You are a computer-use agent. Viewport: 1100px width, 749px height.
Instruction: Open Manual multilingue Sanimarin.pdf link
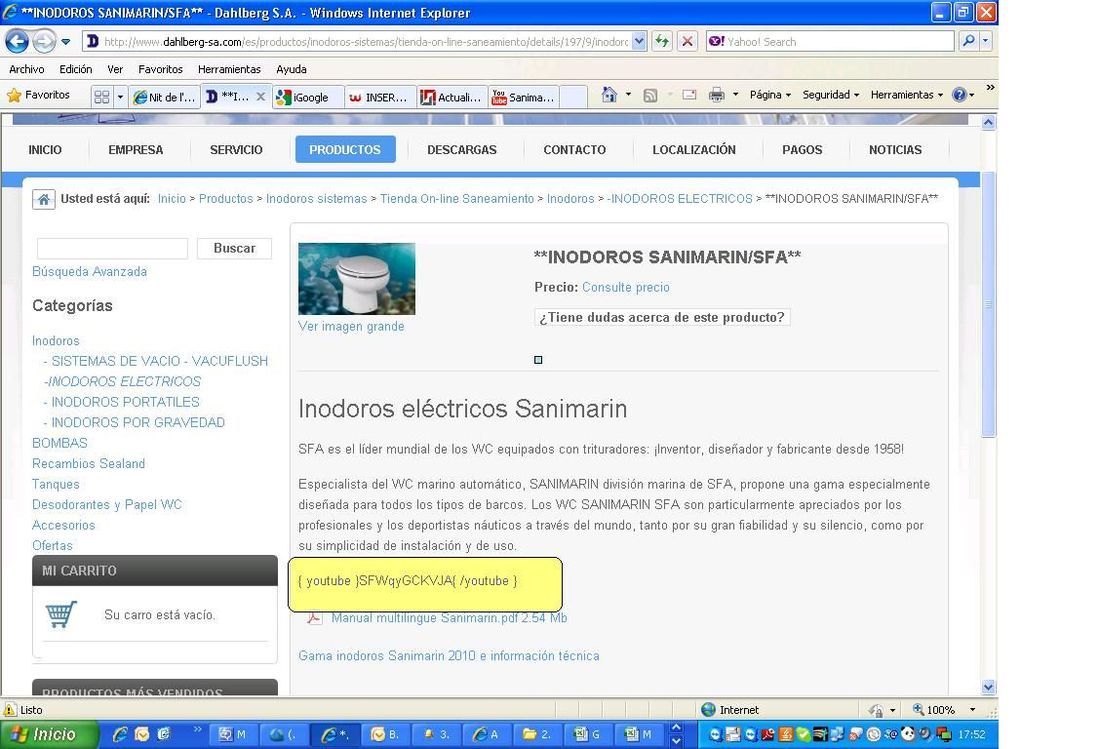(x=449, y=618)
